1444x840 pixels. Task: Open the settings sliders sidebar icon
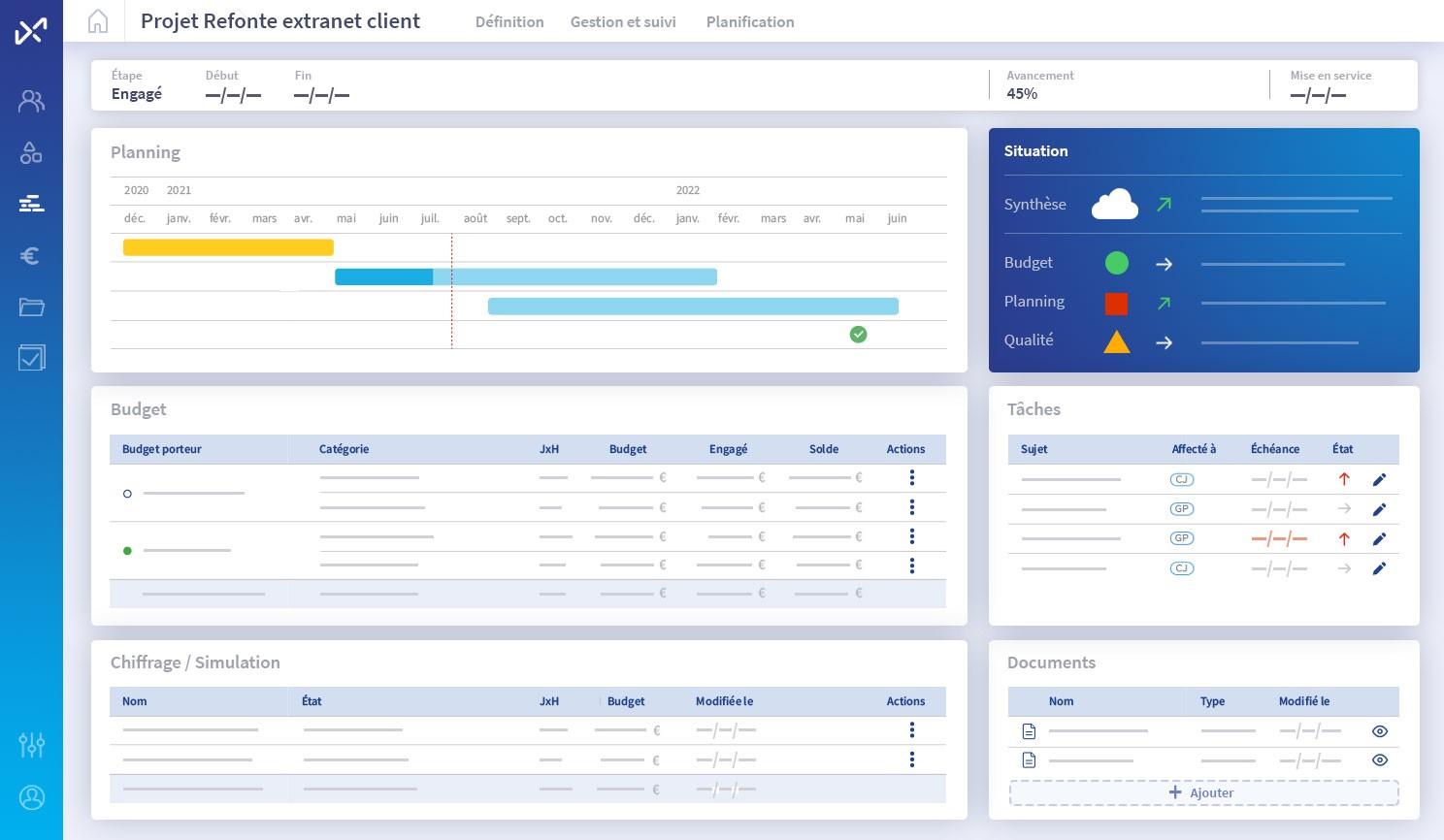click(31, 745)
